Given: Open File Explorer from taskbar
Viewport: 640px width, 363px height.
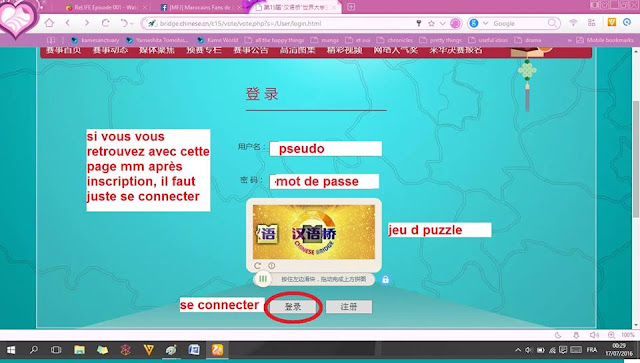Looking at the screenshot, I should tap(79, 350).
